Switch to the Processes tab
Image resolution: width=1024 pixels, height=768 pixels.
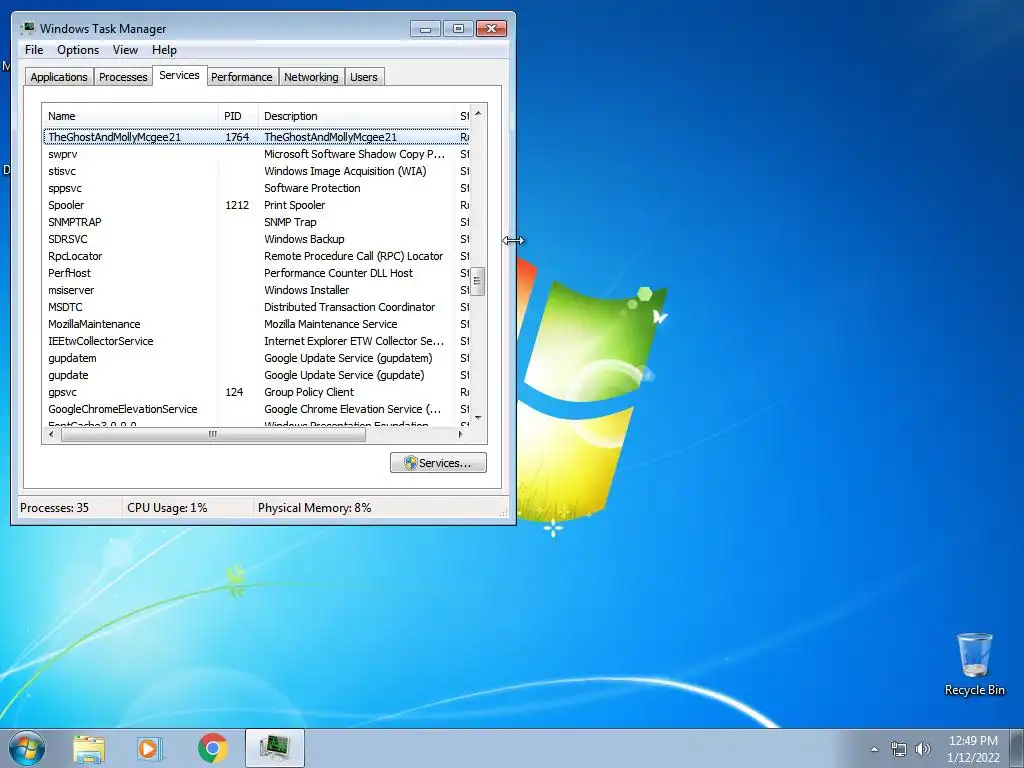click(x=123, y=77)
